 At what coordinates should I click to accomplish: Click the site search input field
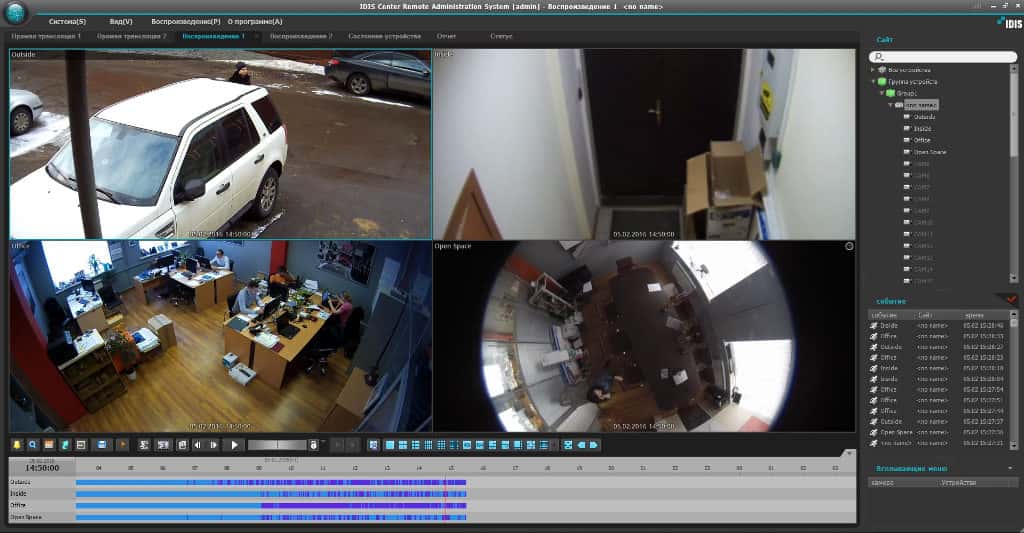943,57
